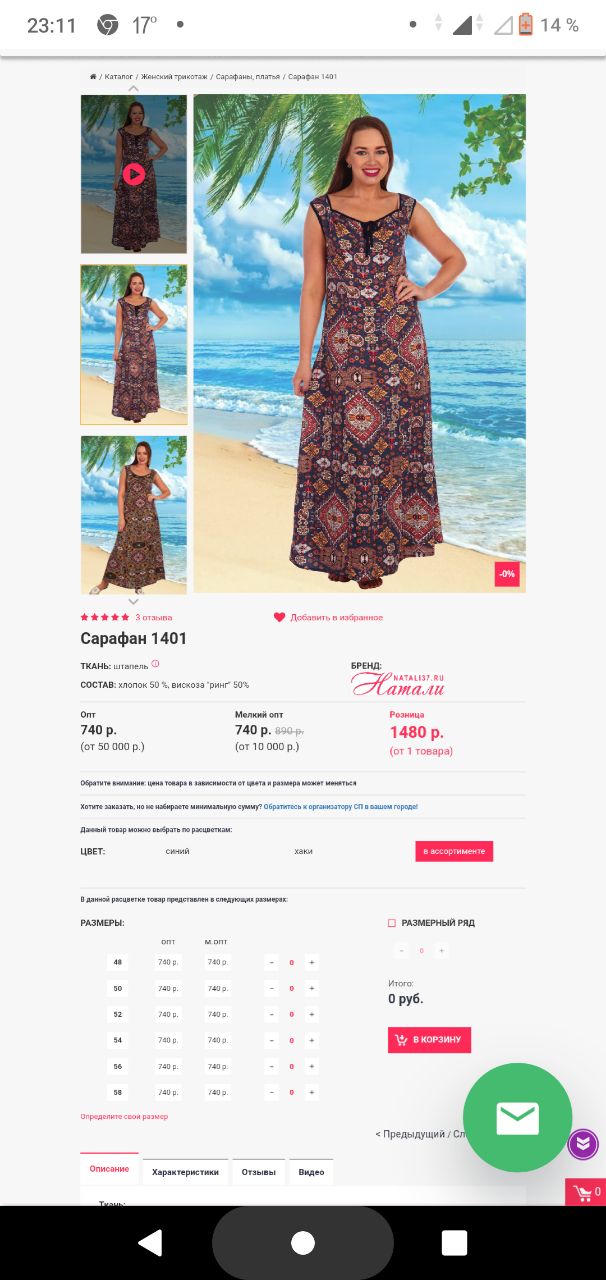
Task: Open the Отзывы tab
Action: pos(258,1171)
